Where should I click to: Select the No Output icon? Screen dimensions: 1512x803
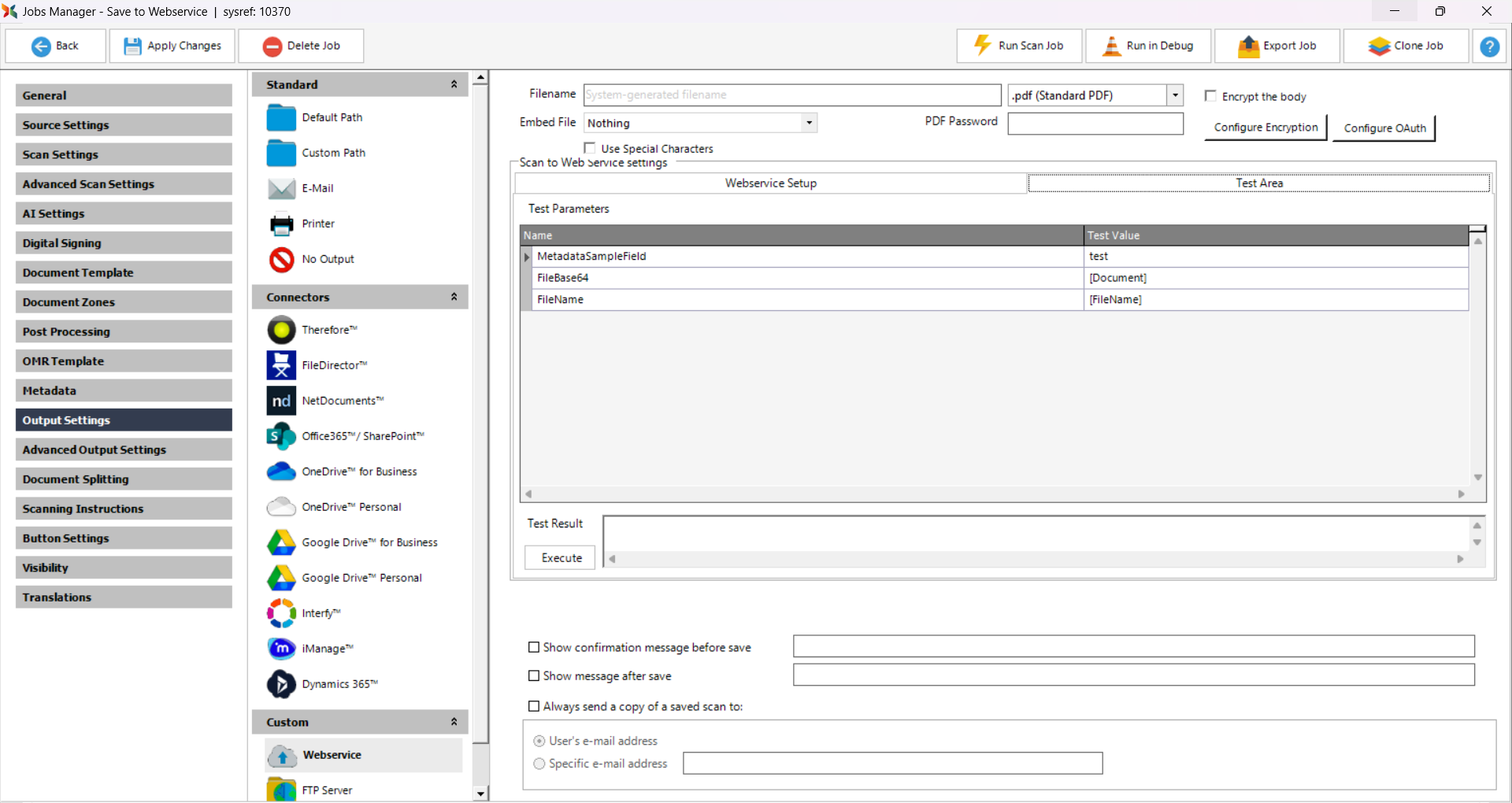[281, 259]
